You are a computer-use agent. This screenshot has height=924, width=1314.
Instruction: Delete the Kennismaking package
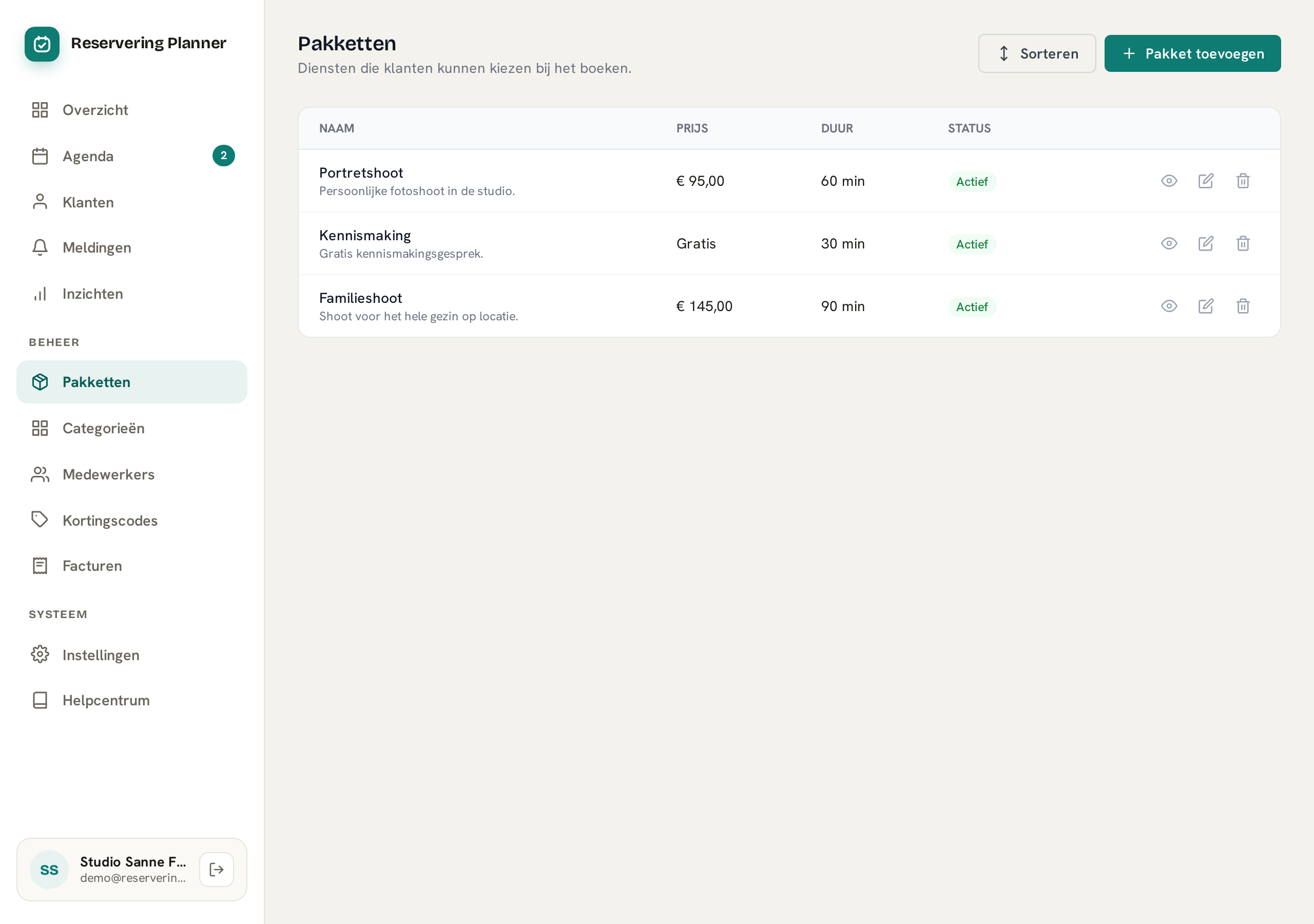[1243, 243]
